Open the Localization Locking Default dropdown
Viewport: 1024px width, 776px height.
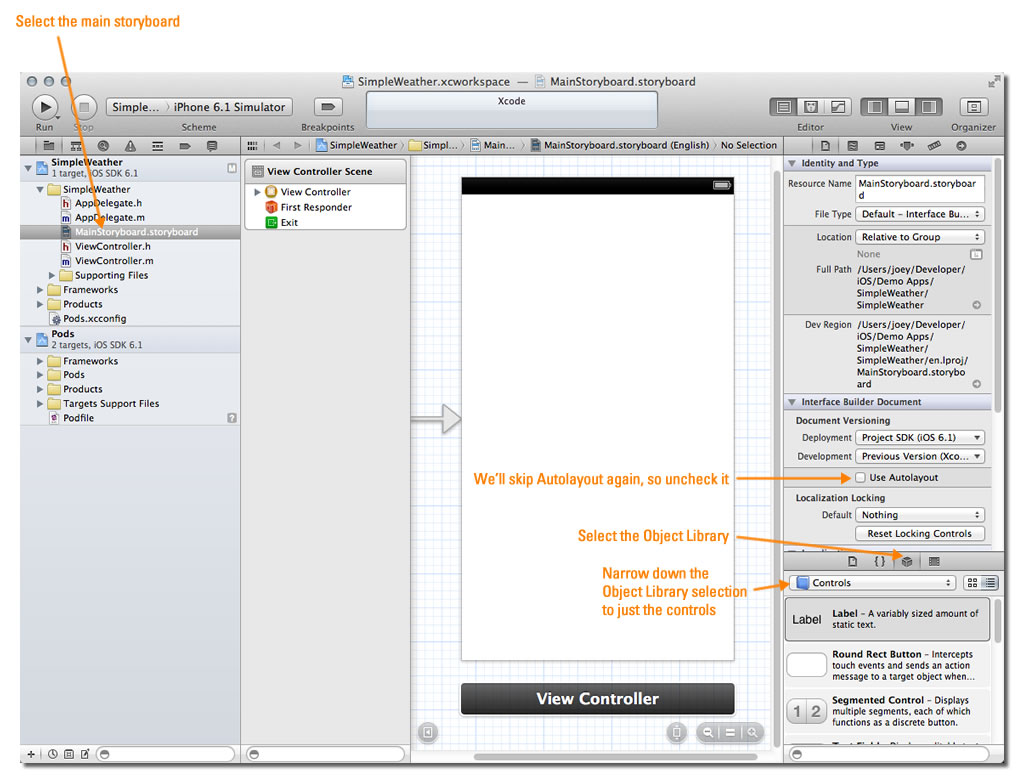coord(920,515)
